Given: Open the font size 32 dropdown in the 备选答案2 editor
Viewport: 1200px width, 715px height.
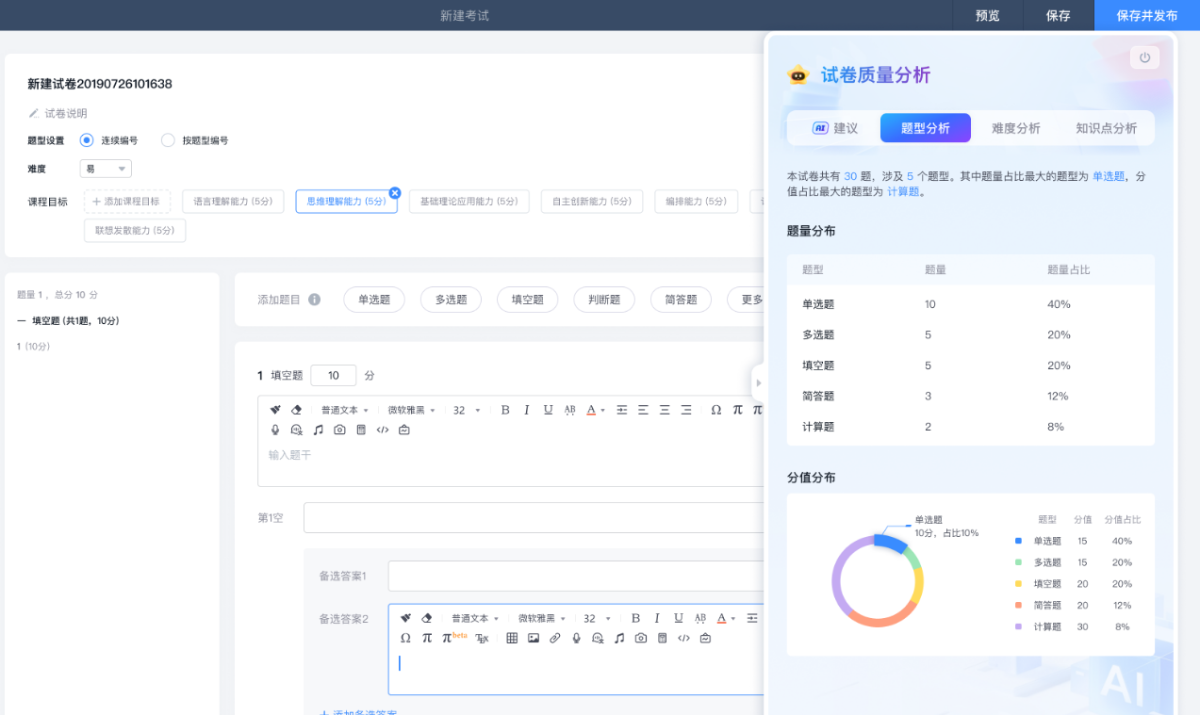Looking at the screenshot, I should tap(597, 618).
